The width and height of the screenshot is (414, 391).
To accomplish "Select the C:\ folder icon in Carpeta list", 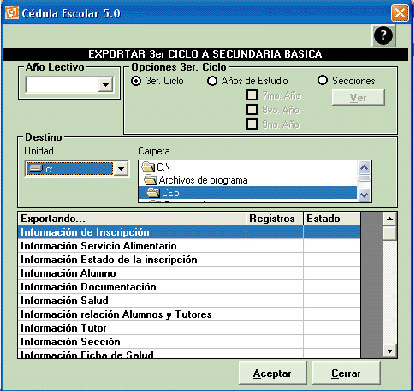I will 148,166.
